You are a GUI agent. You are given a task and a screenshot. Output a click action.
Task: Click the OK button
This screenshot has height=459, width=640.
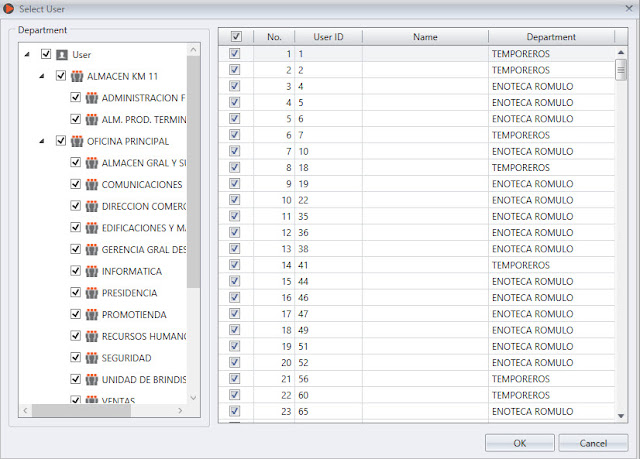click(x=520, y=443)
